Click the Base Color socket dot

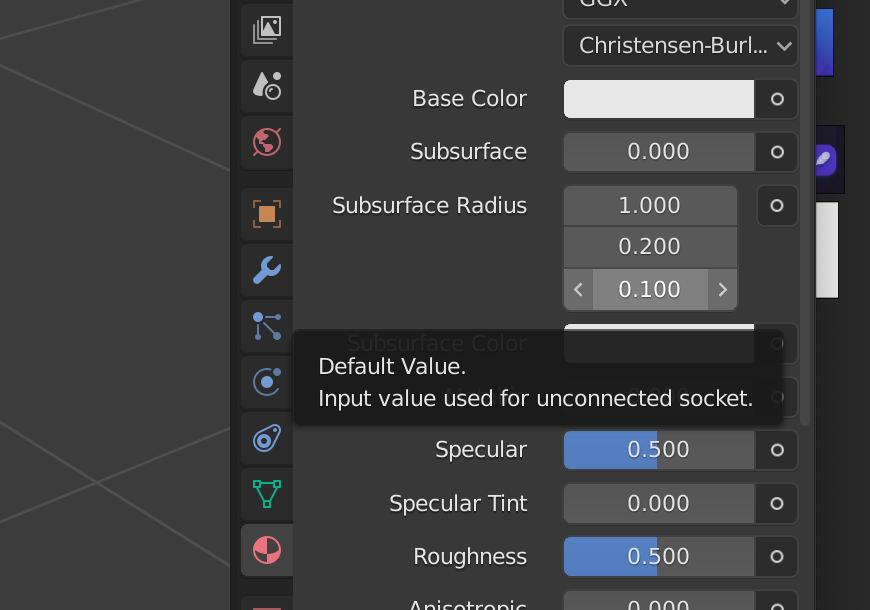coord(777,99)
